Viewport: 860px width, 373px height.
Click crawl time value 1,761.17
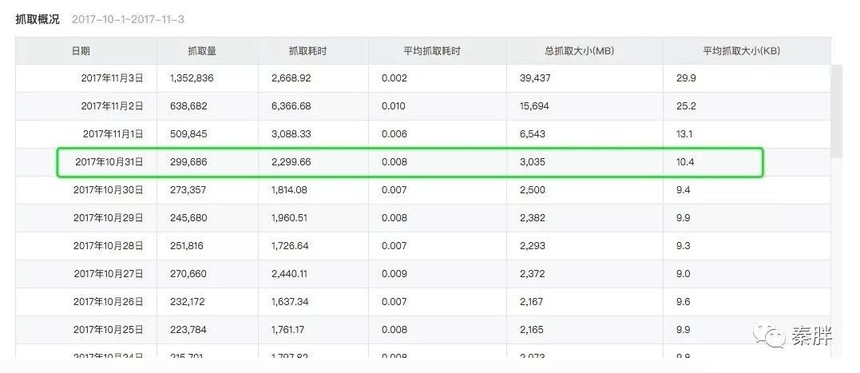click(288, 330)
